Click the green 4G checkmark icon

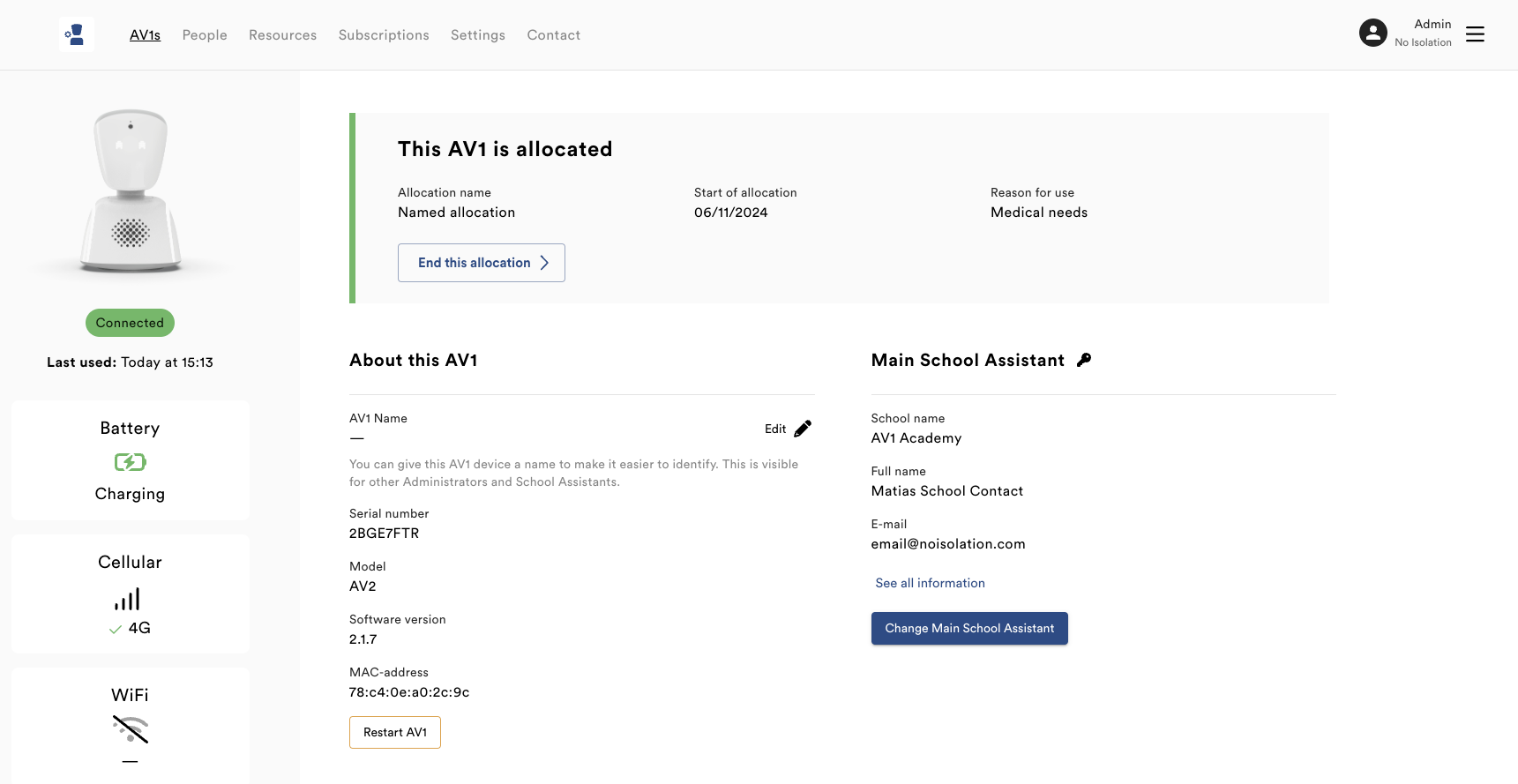point(116,629)
